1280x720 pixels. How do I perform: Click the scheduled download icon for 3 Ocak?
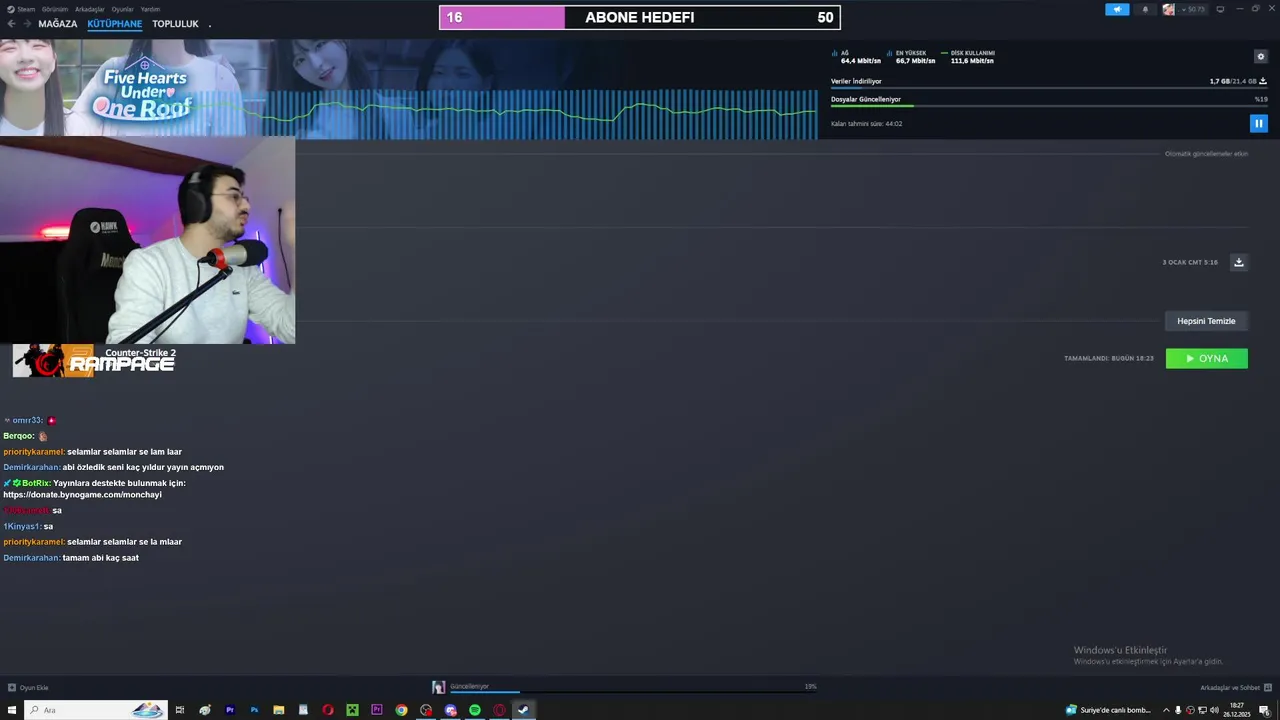point(1238,262)
